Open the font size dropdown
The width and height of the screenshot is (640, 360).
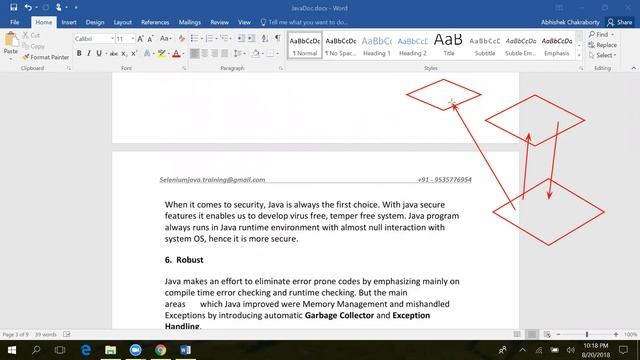pyautogui.click(x=132, y=39)
